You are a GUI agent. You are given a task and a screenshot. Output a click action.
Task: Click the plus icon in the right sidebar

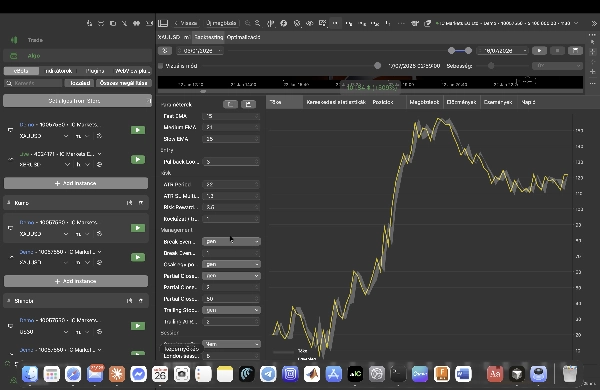pos(592,72)
